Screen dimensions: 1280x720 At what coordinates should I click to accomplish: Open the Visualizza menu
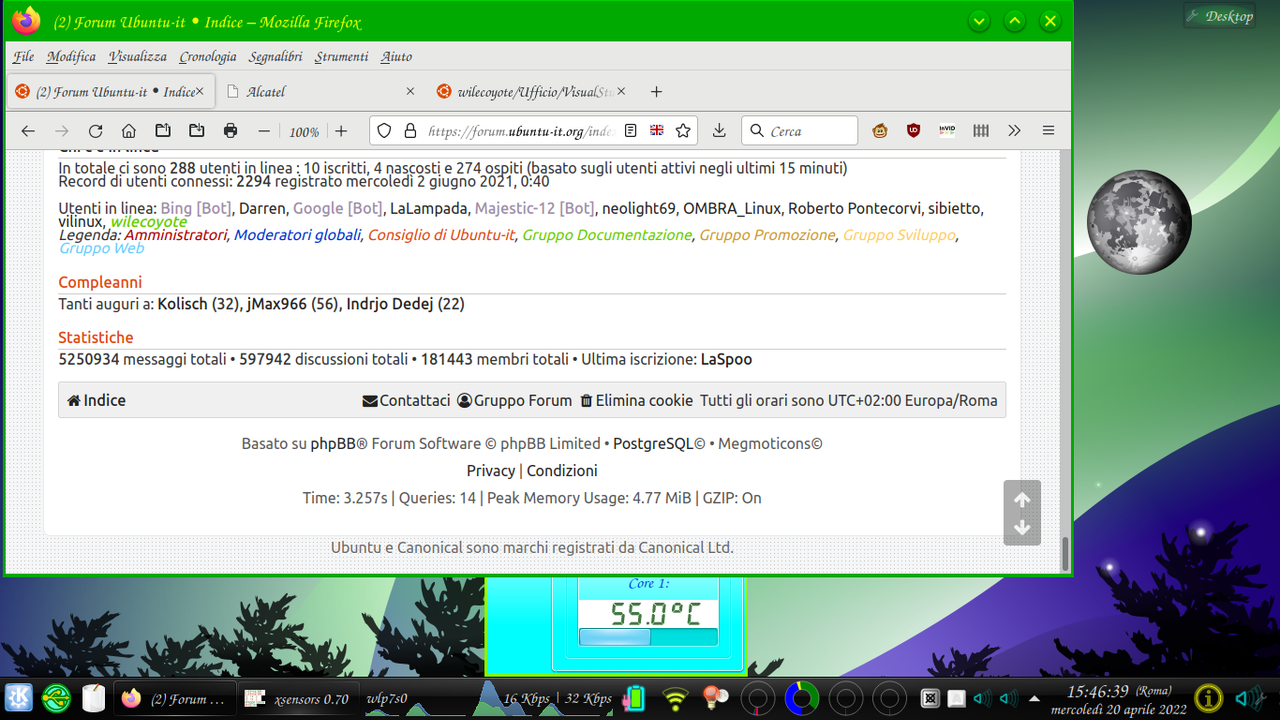click(138, 57)
